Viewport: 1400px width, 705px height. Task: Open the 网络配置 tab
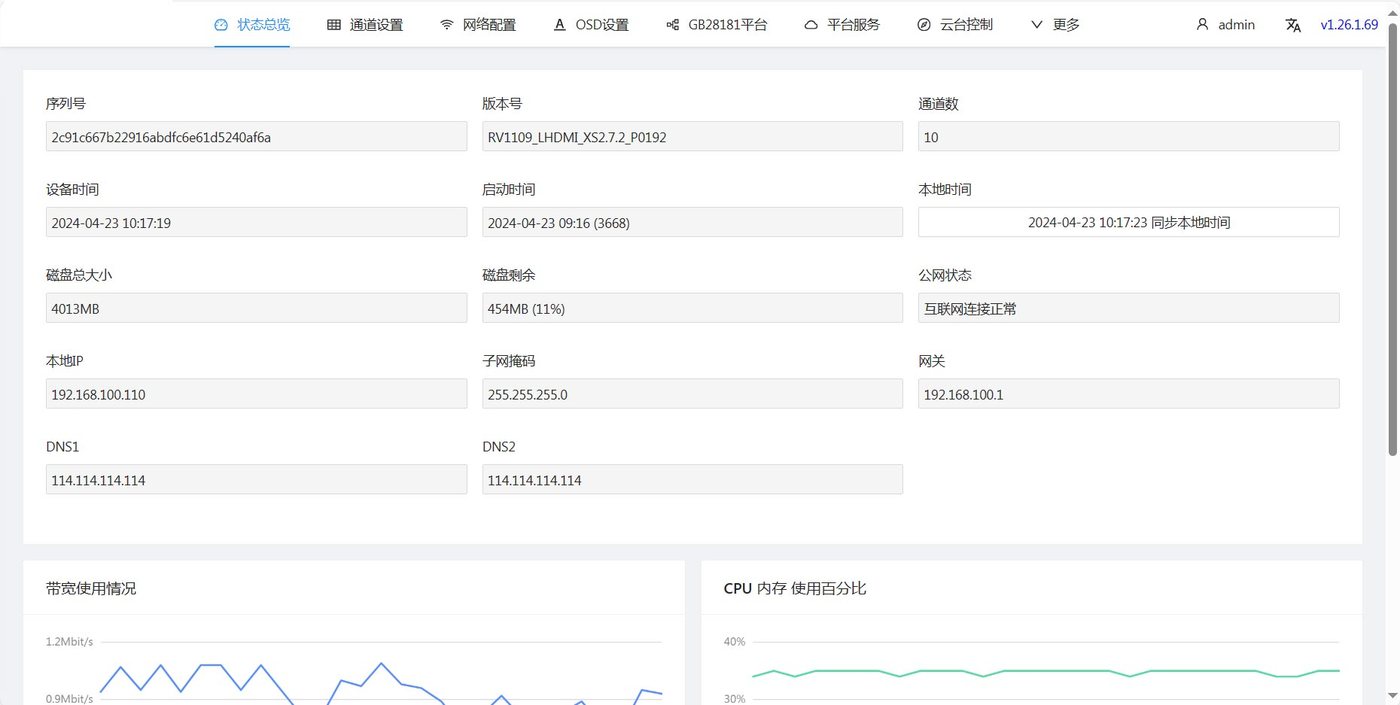(478, 24)
